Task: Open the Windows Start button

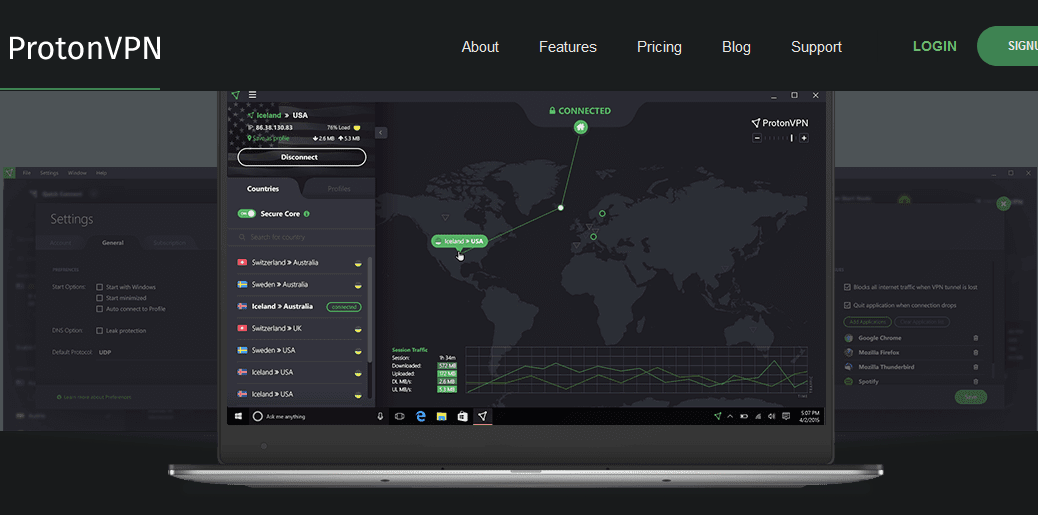Action: click(237, 416)
